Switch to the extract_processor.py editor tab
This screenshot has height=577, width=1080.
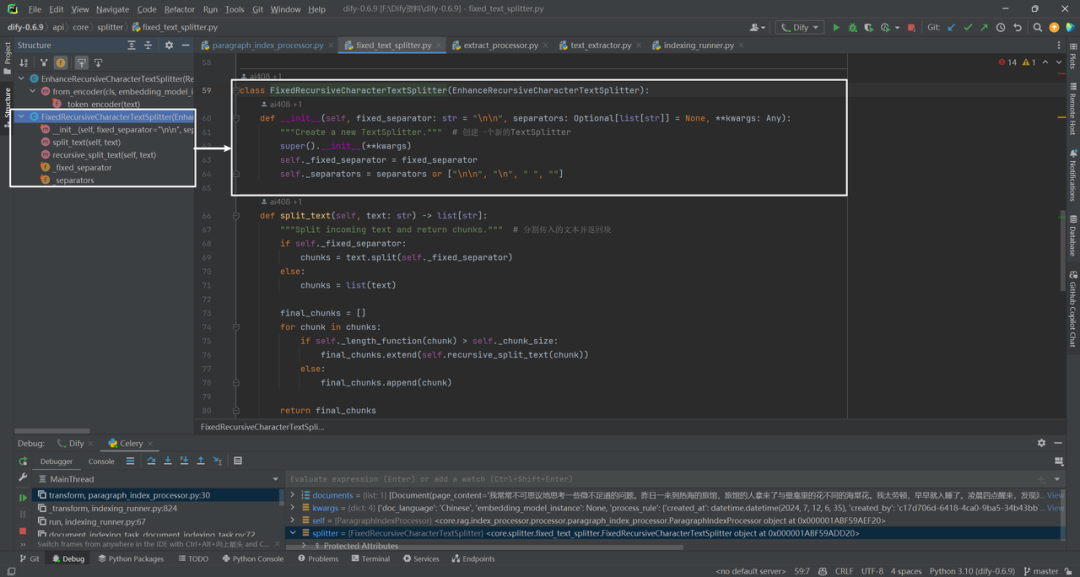click(500, 45)
